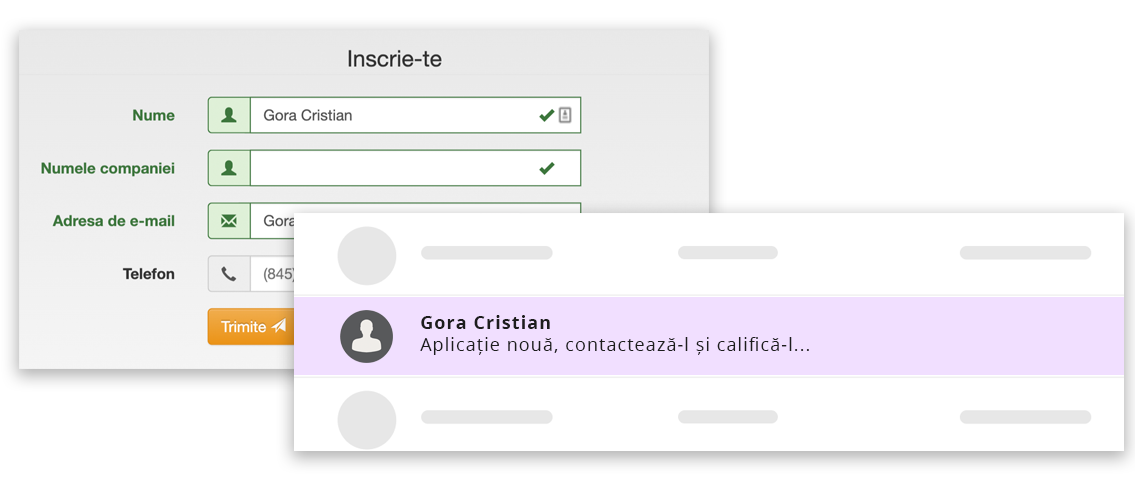Image resolution: width=1135 pixels, height=500 pixels.
Task: Click the Gora Cristian name in list
Action: 486,323
